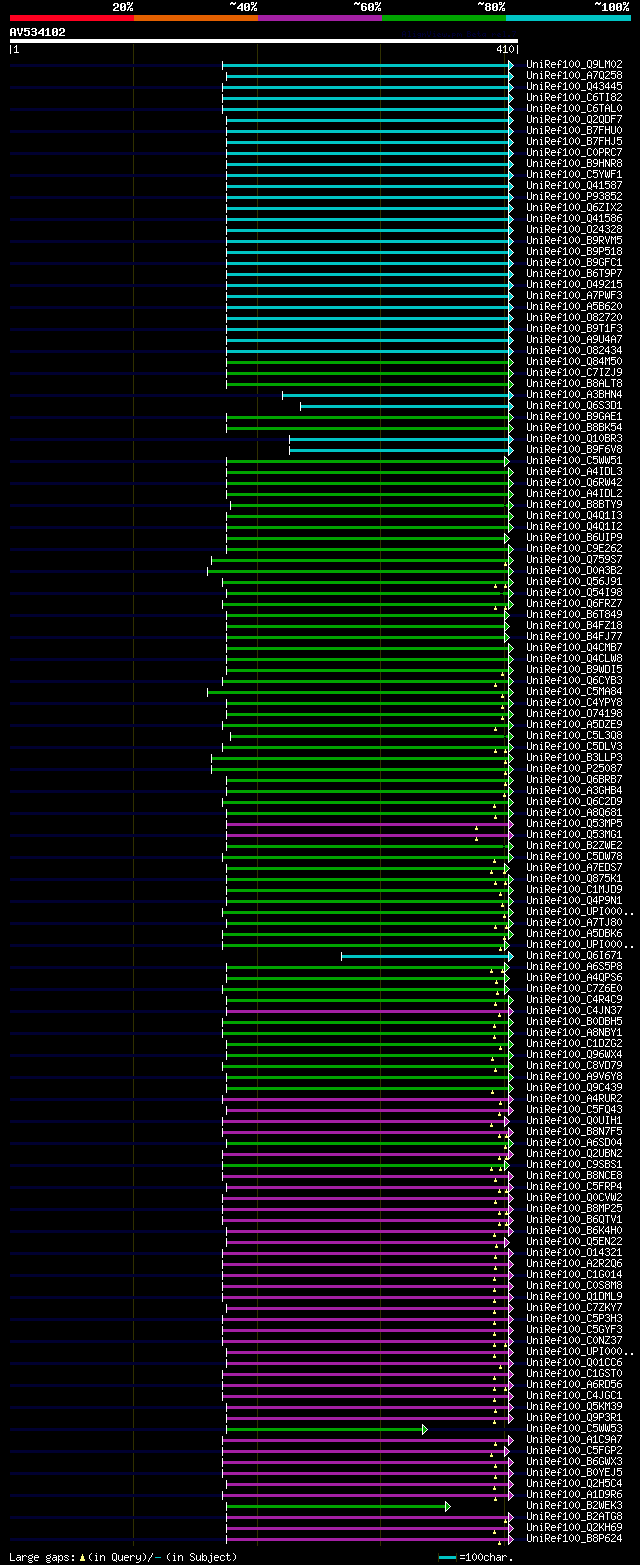Select the UniRef100_O24328 entry
Screen dimensions: 640x1565
(574, 229)
